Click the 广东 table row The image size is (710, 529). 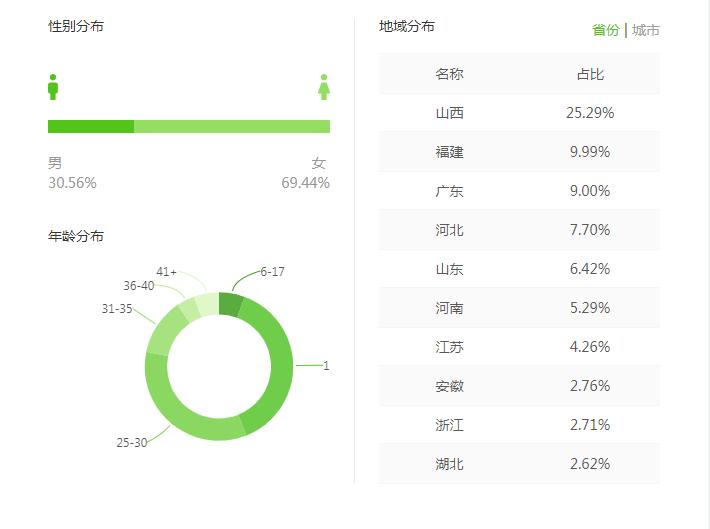(519, 191)
